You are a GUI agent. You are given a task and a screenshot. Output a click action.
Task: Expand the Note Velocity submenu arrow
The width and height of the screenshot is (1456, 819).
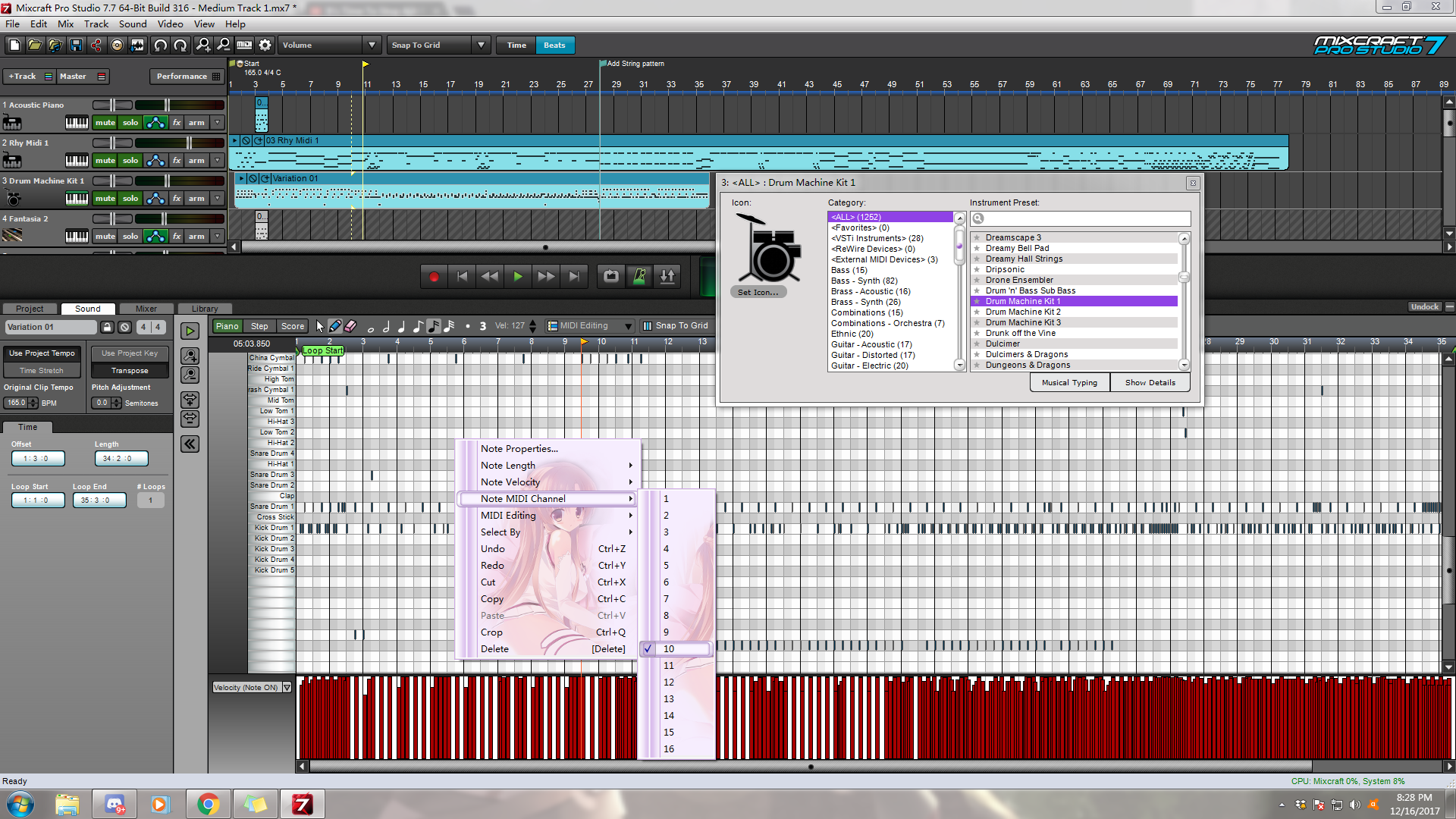(x=630, y=482)
